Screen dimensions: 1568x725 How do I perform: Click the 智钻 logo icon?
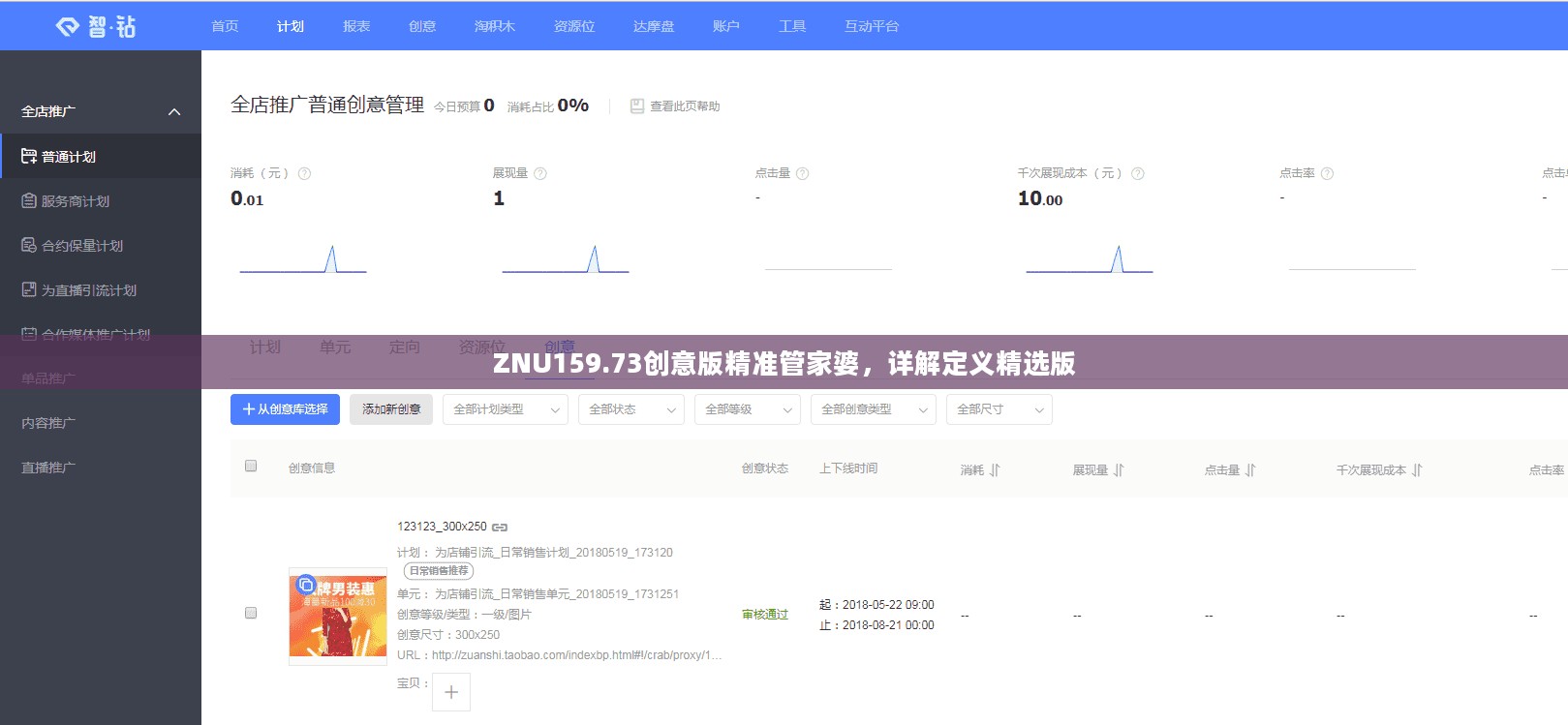(x=67, y=26)
